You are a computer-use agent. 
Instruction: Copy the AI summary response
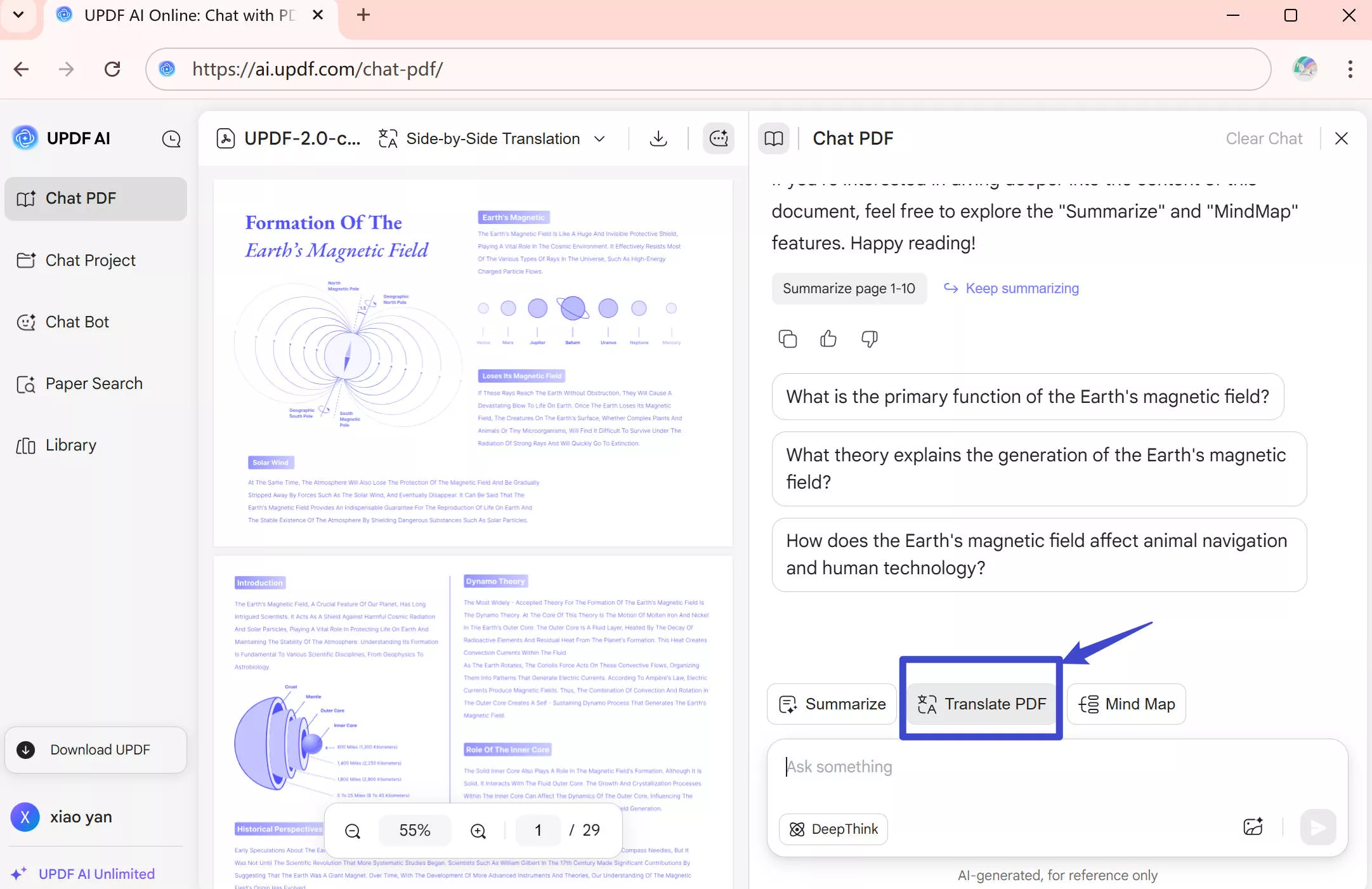tap(787, 339)
